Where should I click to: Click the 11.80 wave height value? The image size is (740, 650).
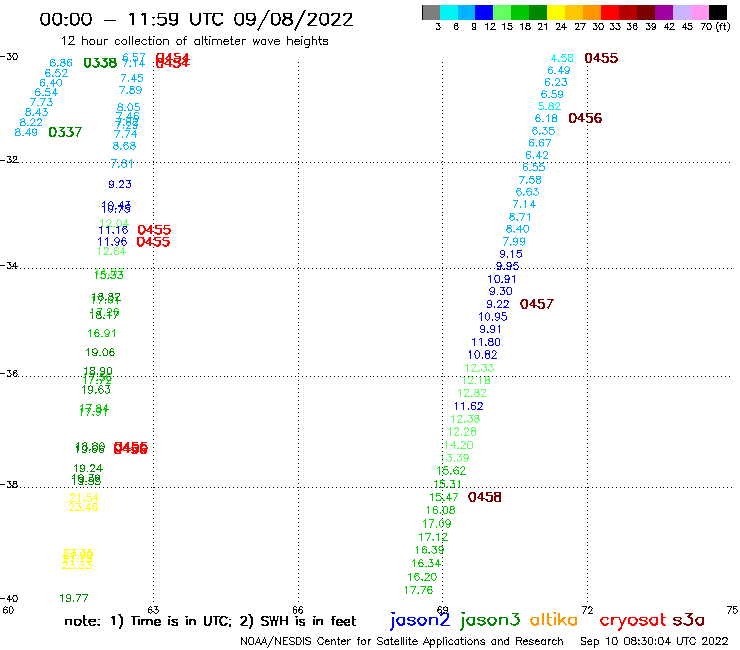[x=486, y=342]
